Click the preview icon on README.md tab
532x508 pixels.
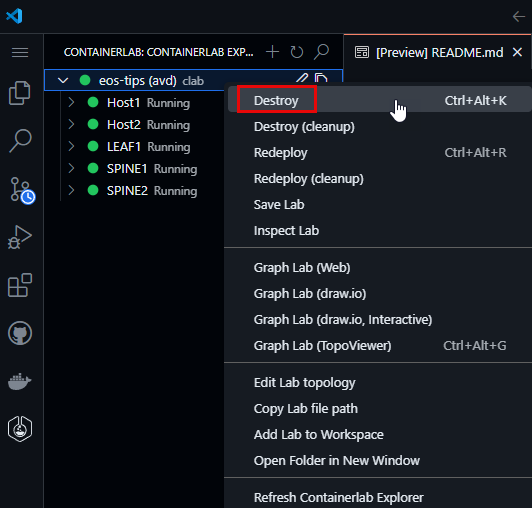362,52
